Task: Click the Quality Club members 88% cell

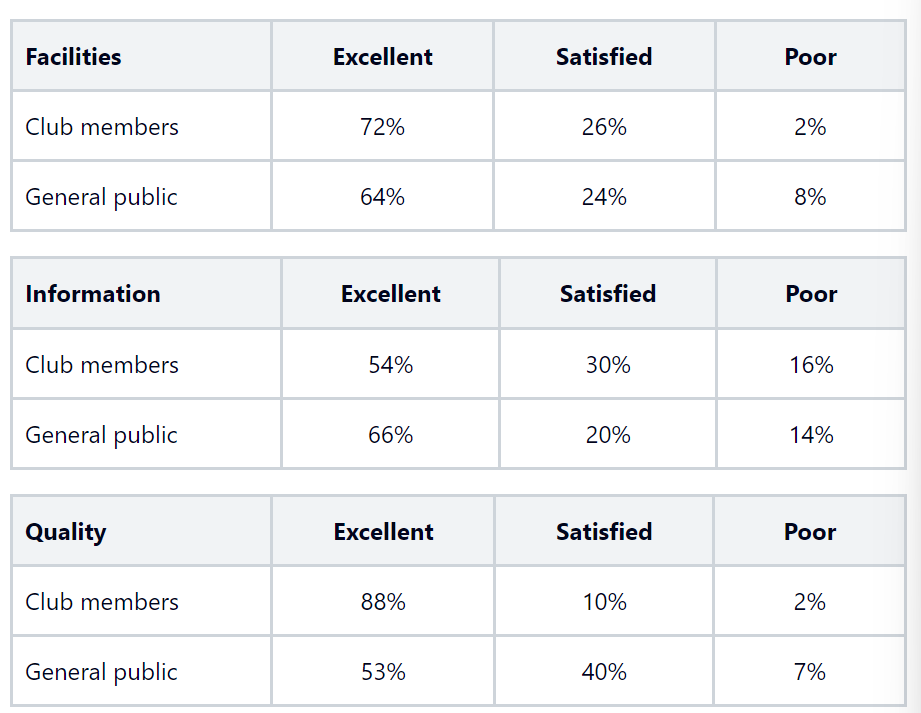Action: click(x=383, y=602)
